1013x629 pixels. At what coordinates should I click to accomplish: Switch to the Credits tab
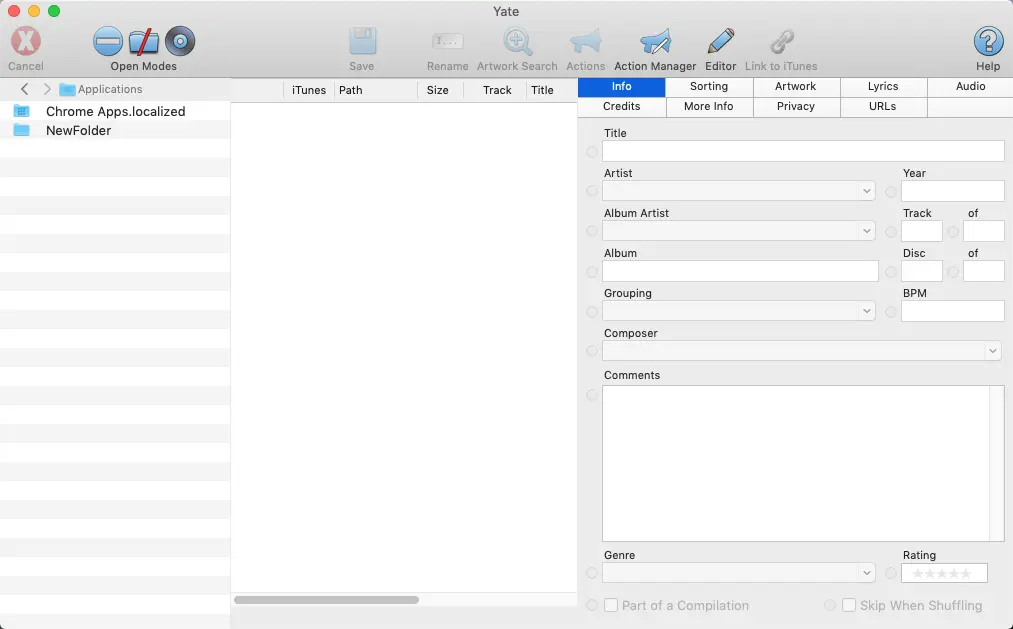pos(621,107)
